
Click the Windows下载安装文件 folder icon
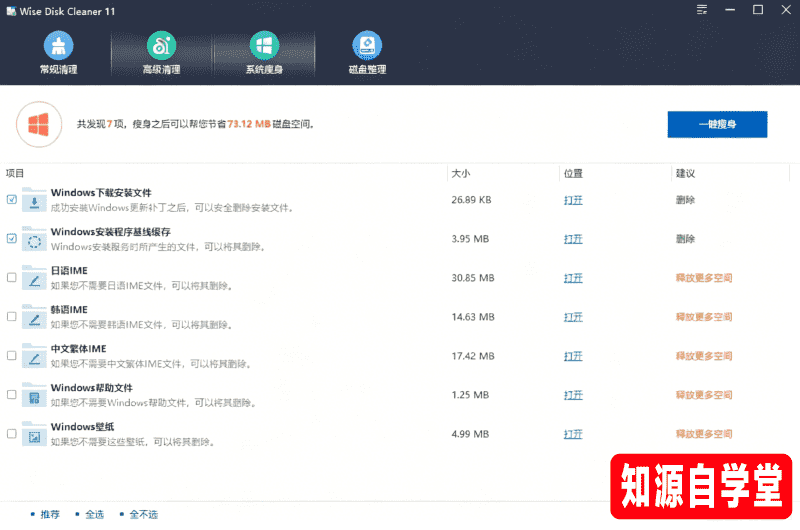click(34, 200)
